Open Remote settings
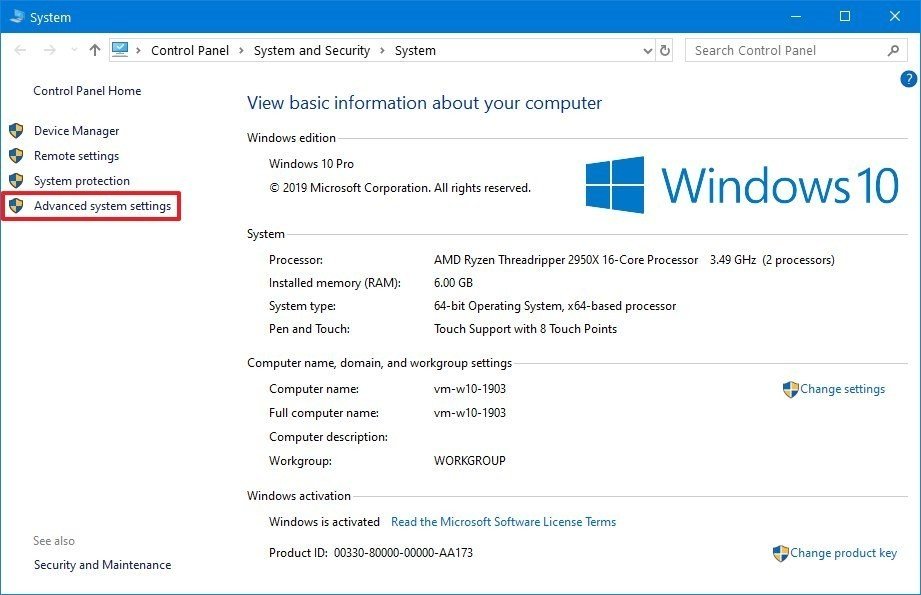The width and height of the screenshot is (921, 595). (76, 156)
